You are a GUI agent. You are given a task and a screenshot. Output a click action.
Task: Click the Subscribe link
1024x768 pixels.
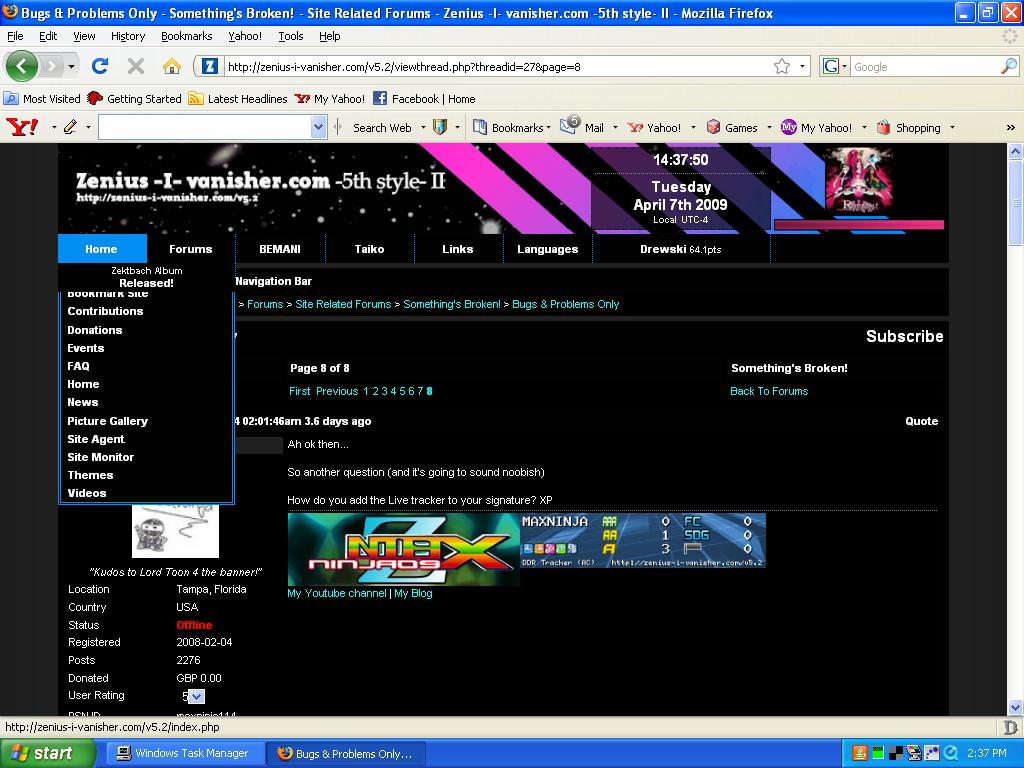click(x=904, y=336)
